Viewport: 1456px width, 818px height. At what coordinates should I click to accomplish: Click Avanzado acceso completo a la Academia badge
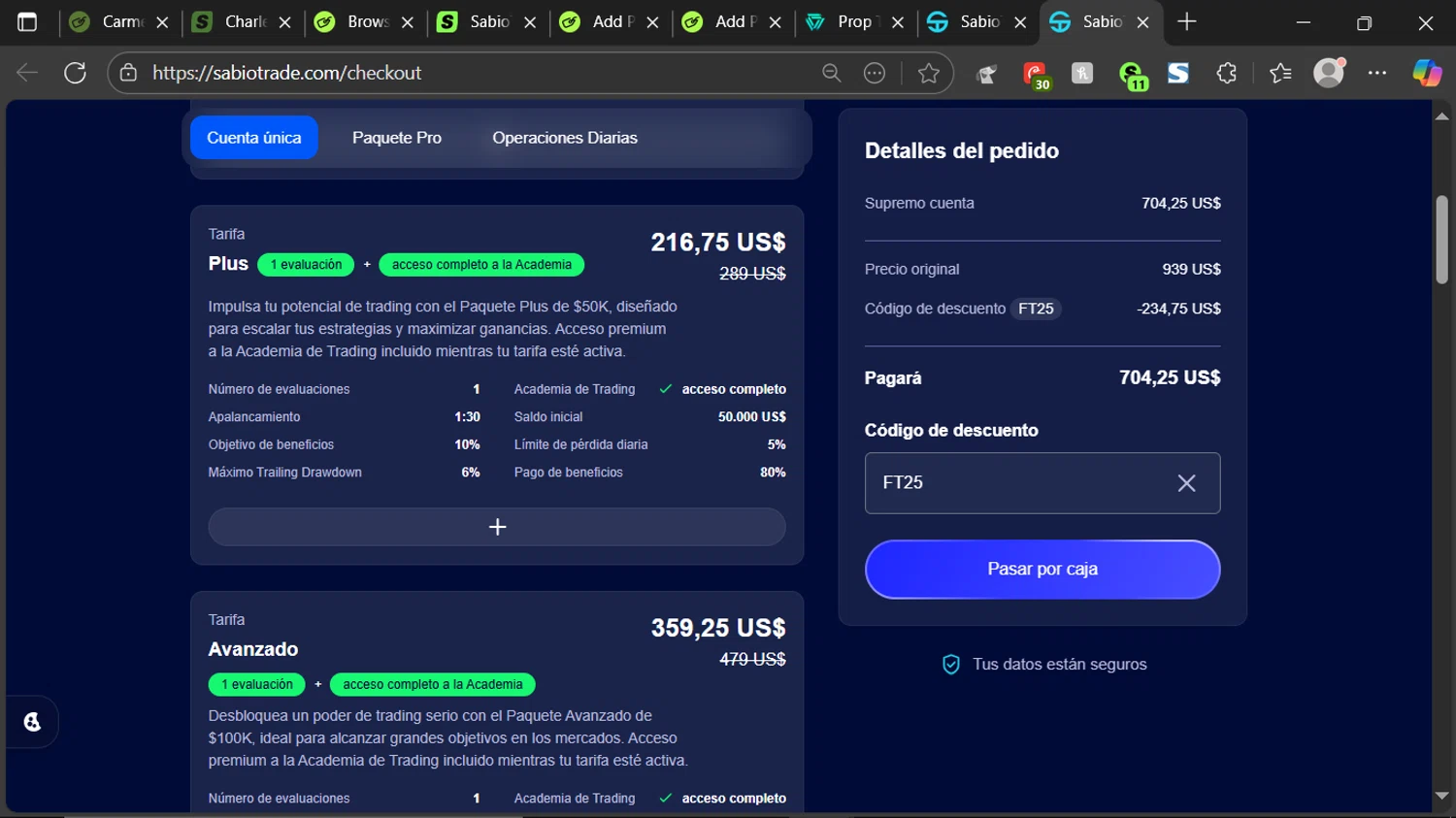coord(433,685)
